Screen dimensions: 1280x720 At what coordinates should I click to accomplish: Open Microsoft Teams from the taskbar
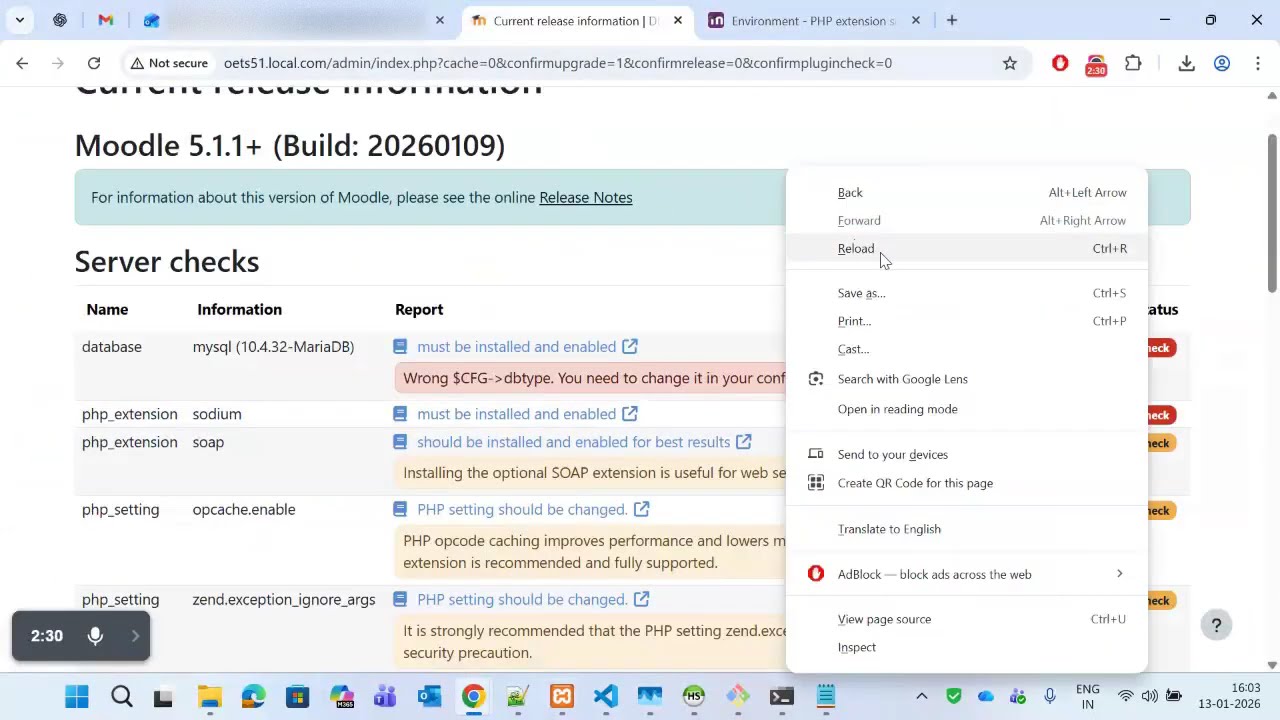pos(385,696)
